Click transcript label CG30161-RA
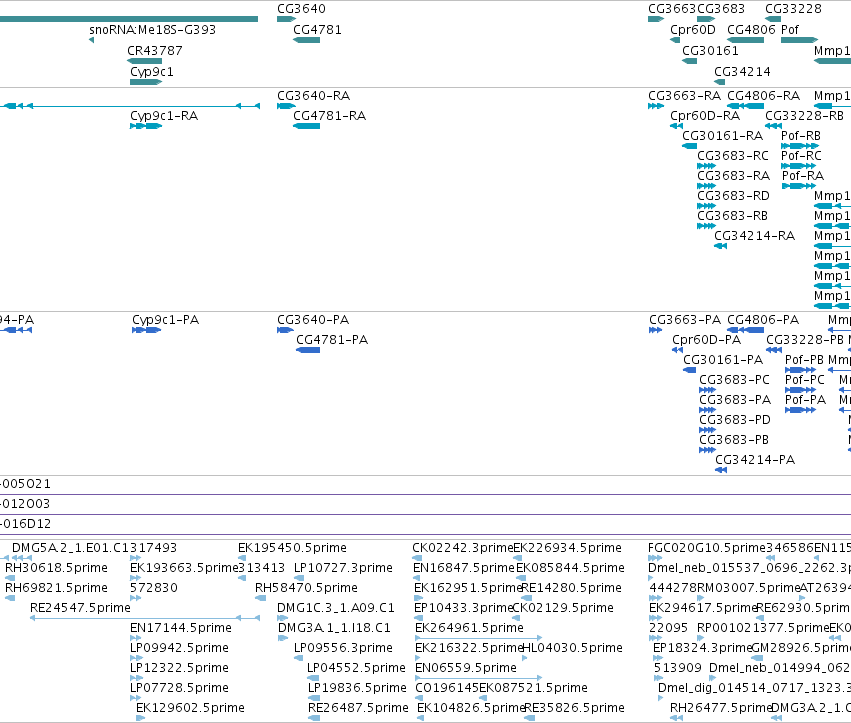 [x=722, y=136]
